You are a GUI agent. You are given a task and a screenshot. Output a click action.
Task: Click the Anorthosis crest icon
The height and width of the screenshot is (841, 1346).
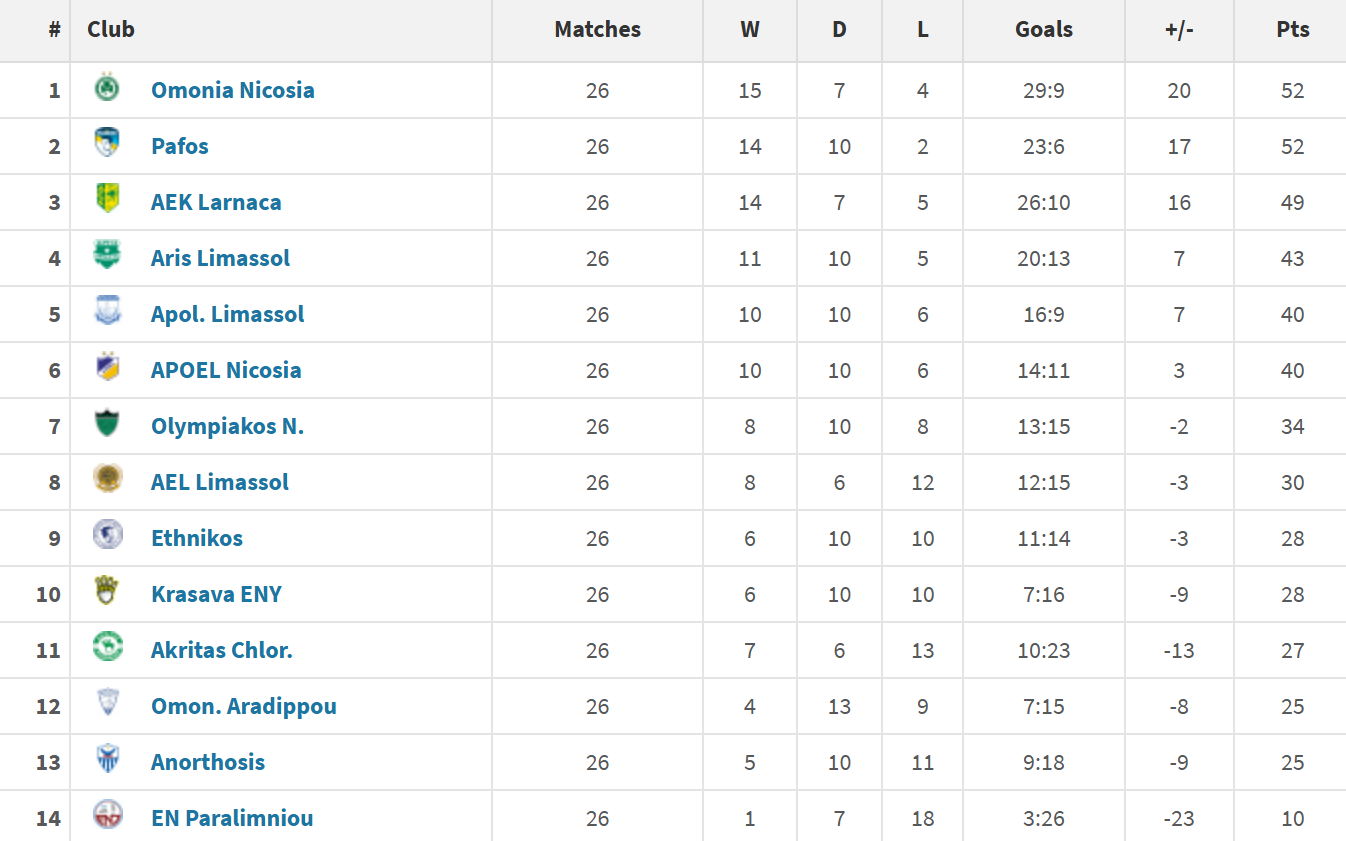pos(107,761)
